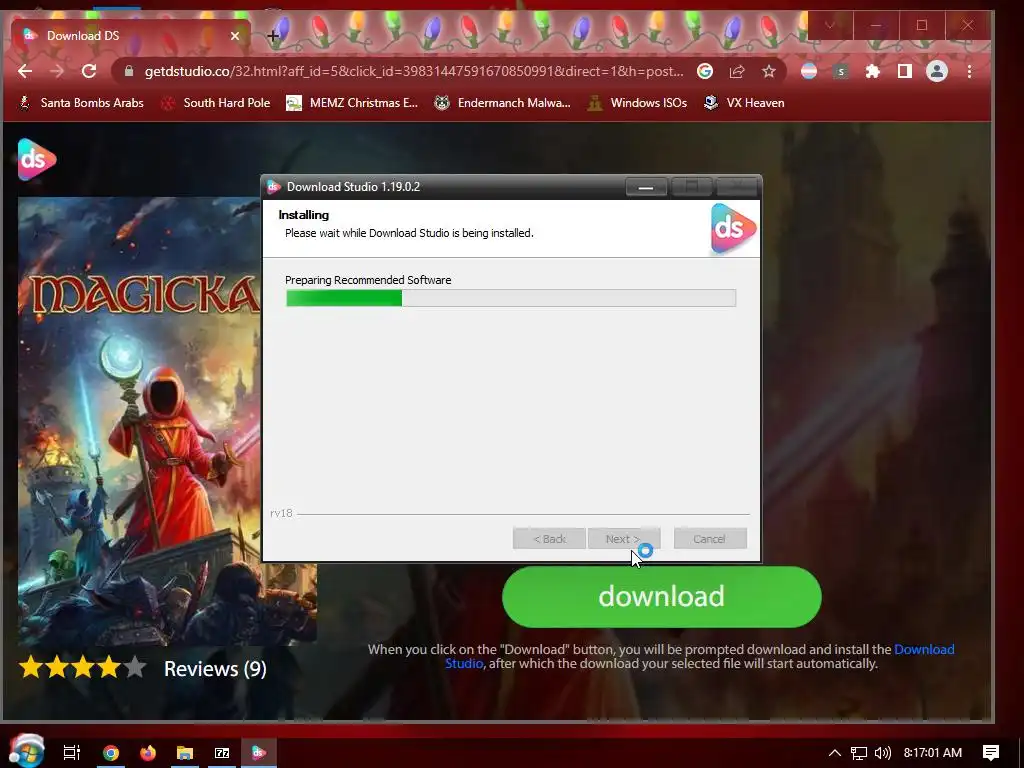The image size is (1024, 768).
Task: Open Windows ISOs bookmark
Action: (x=637, y=103)
